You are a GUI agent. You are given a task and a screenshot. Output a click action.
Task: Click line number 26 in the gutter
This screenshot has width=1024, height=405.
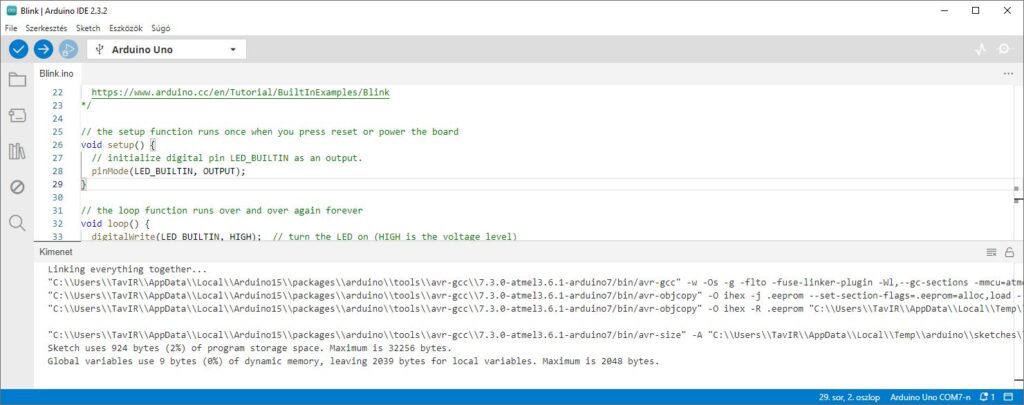[x=57, y=145]
